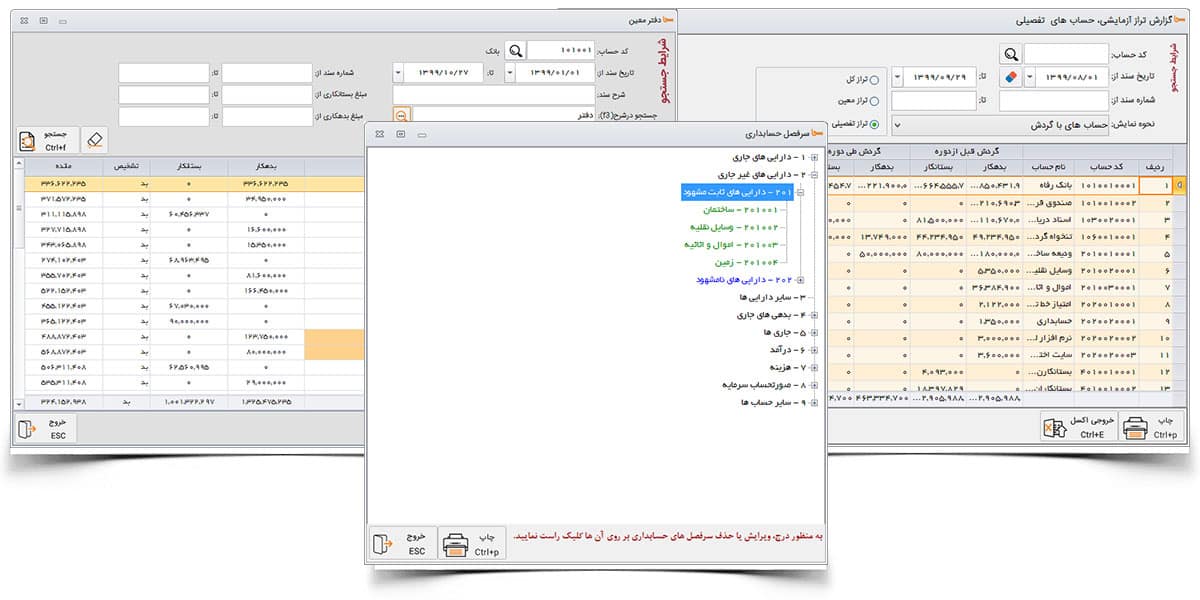Click Print button in trial balance report
This screenshot has width=1200, height=600.
pyautogui.click(x=1151, y=429)
